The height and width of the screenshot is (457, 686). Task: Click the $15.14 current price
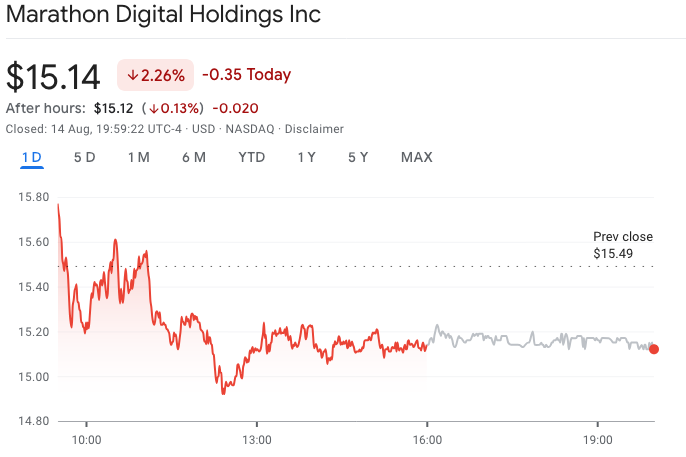(x=56, y=76)
